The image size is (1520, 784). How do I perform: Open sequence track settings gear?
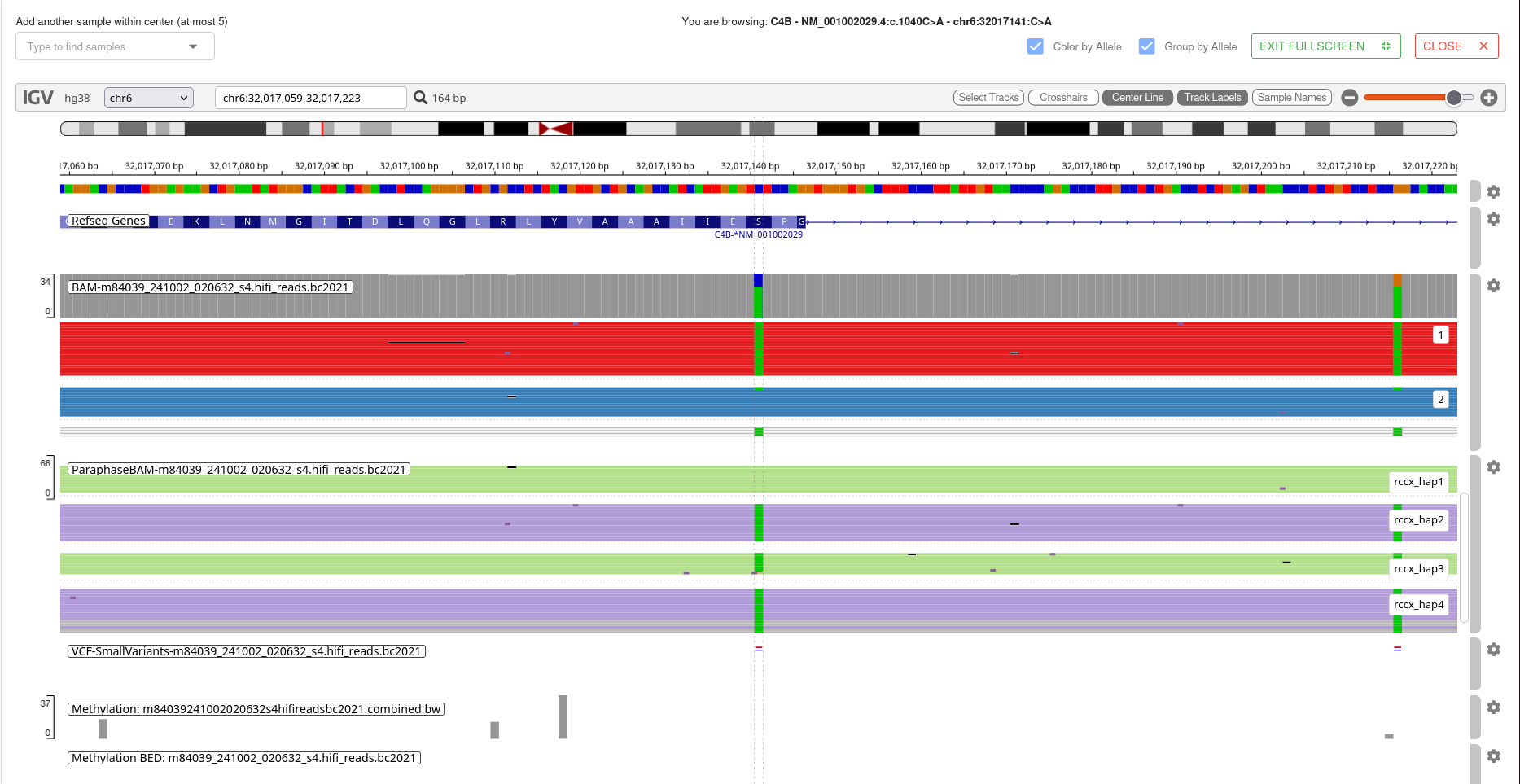1493,192
